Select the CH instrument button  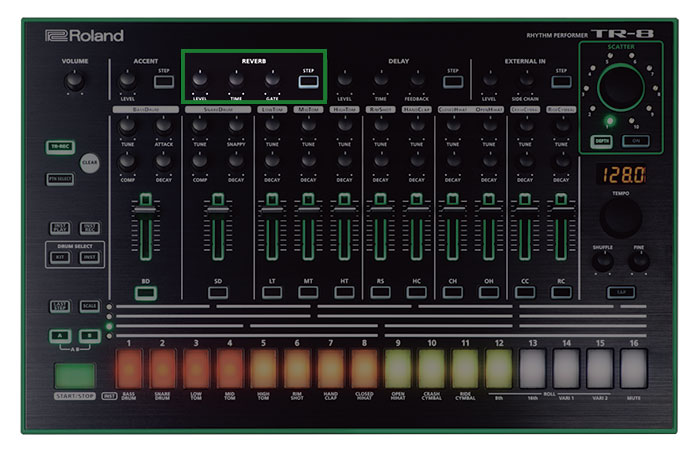pos(453,293)
